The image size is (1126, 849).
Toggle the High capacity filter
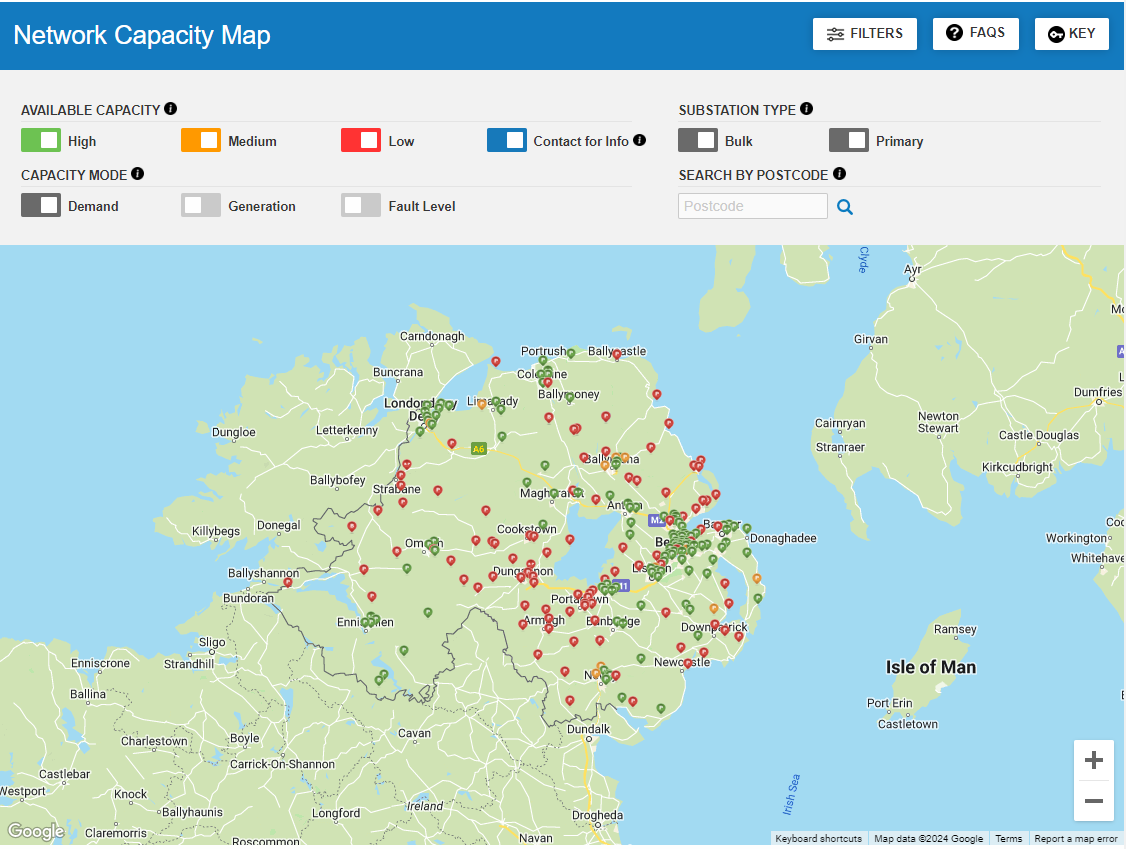coord(41,140)
